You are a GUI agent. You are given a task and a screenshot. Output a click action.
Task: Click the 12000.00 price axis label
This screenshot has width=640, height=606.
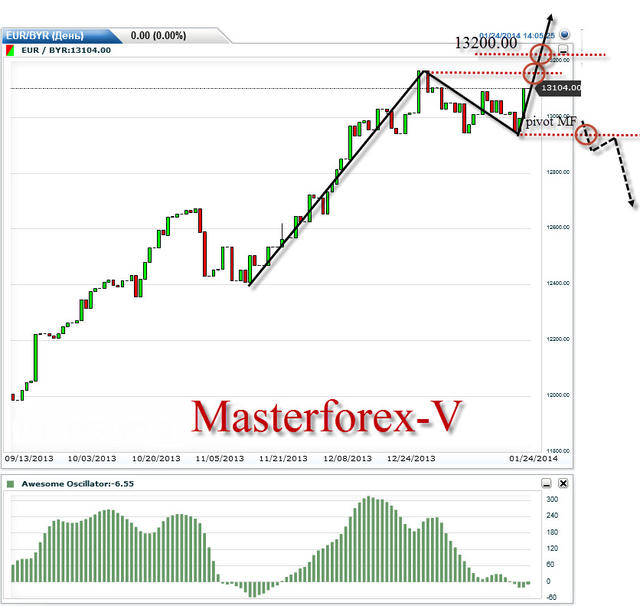[x=558, y=395]
